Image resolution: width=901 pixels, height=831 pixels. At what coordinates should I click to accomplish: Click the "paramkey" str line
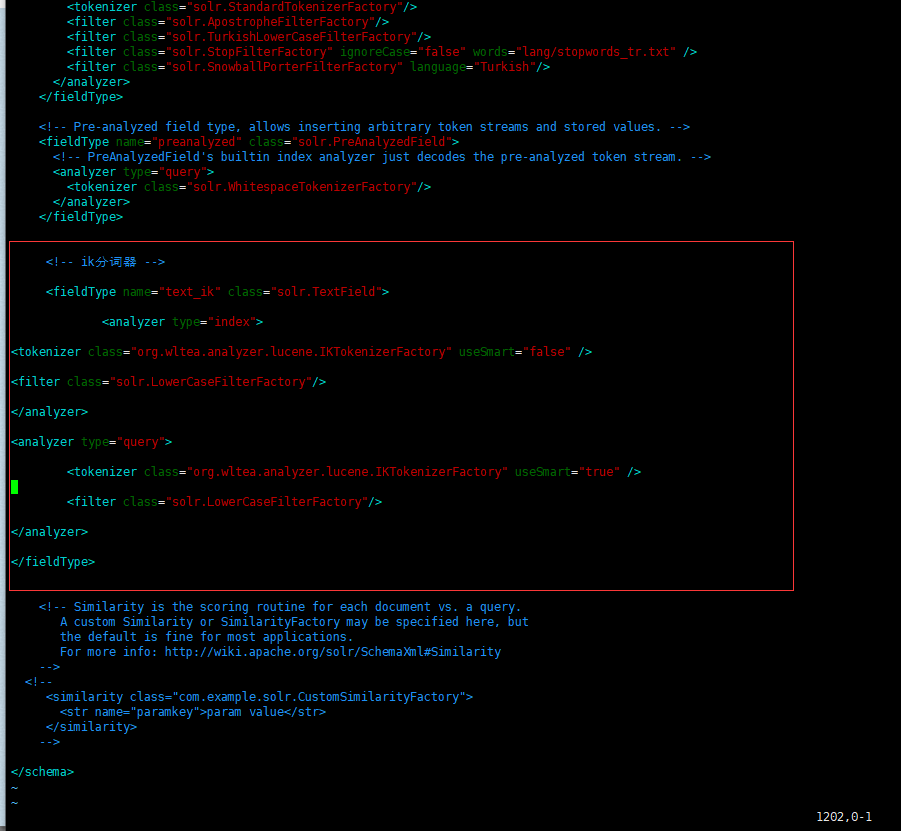pos(193,712)
